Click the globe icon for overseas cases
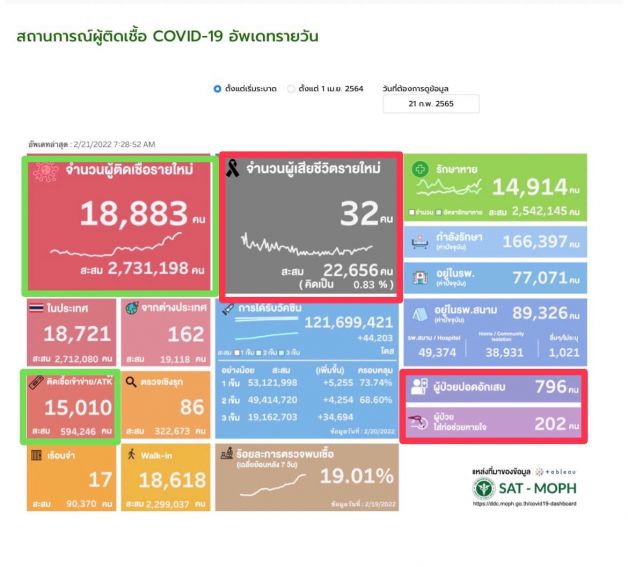This screenshot has height=567, width=628. [132, 309]
